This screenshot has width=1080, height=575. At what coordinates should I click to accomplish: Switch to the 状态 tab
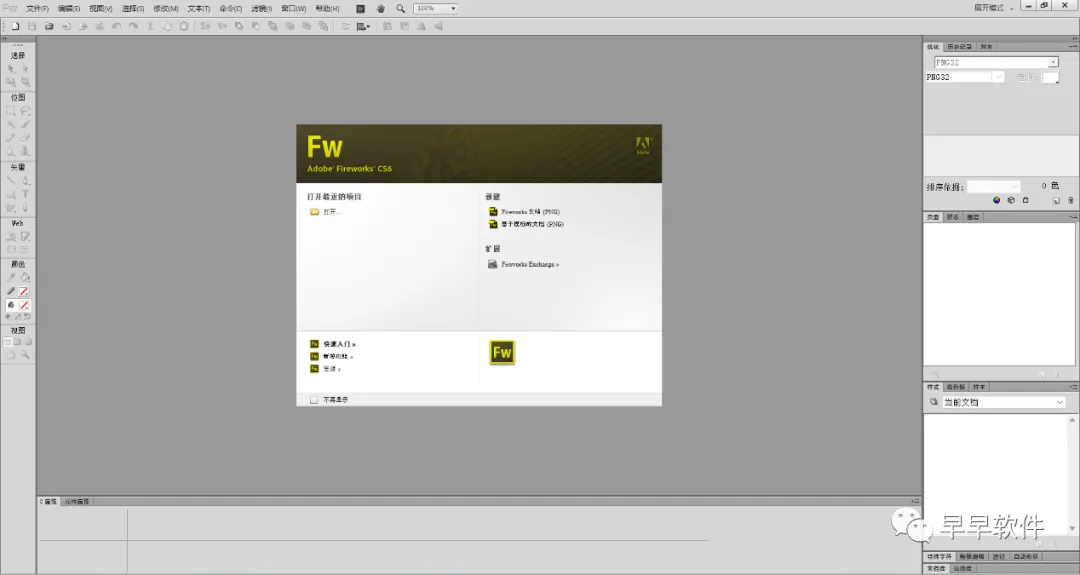tap(953, 217)
